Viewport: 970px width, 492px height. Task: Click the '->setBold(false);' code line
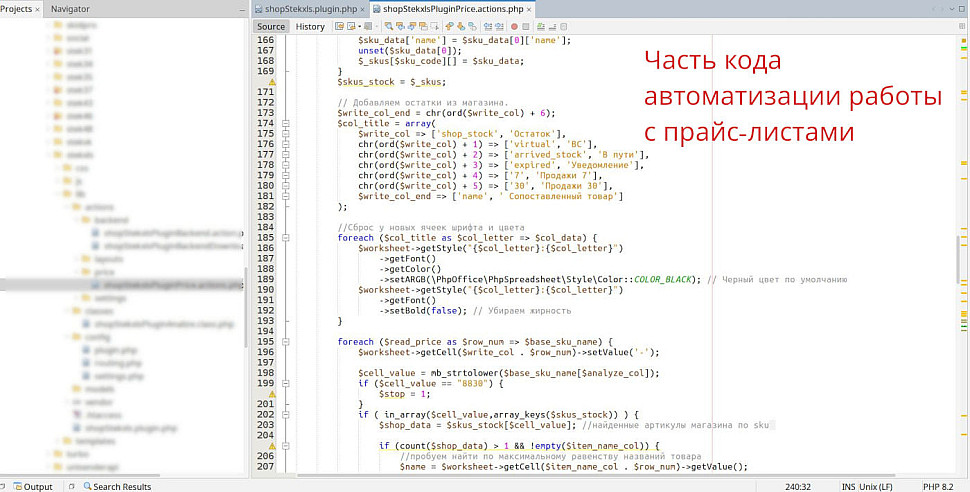pos(423,311)
